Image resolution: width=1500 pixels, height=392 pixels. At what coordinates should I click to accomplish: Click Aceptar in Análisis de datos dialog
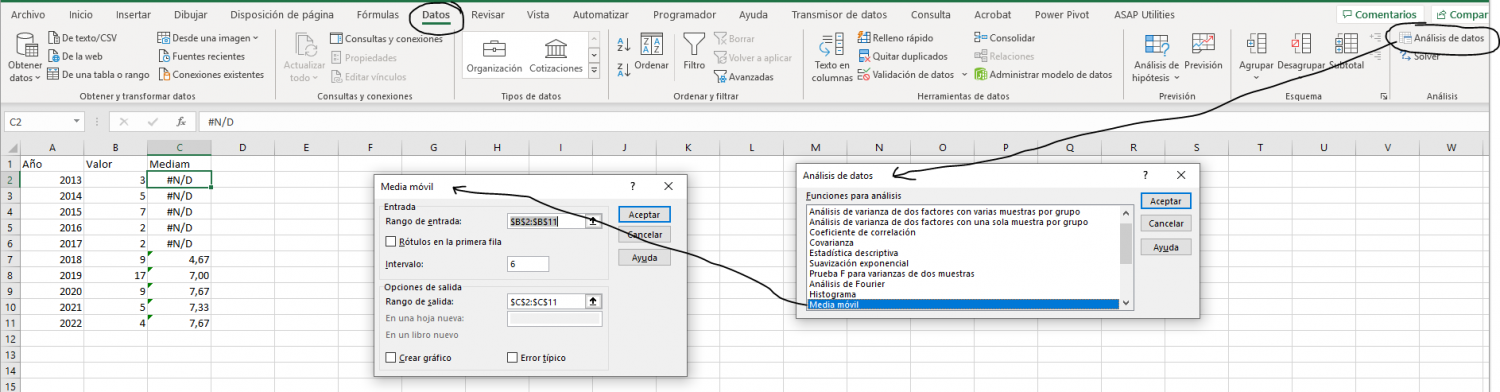1165,202
